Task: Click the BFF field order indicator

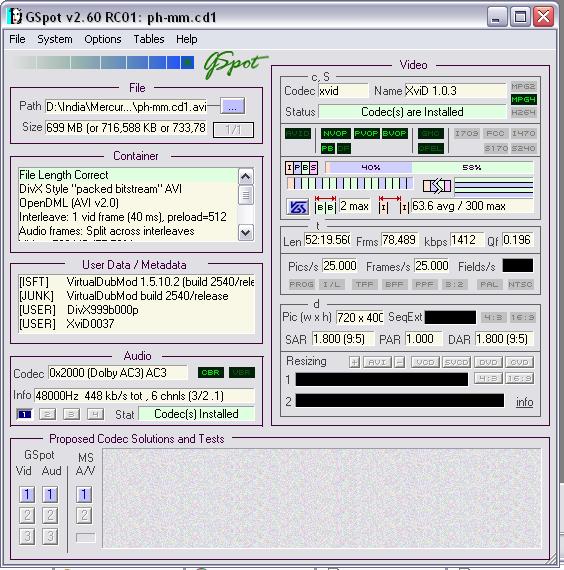Action: pyautogui.click(x=394, y=284)
